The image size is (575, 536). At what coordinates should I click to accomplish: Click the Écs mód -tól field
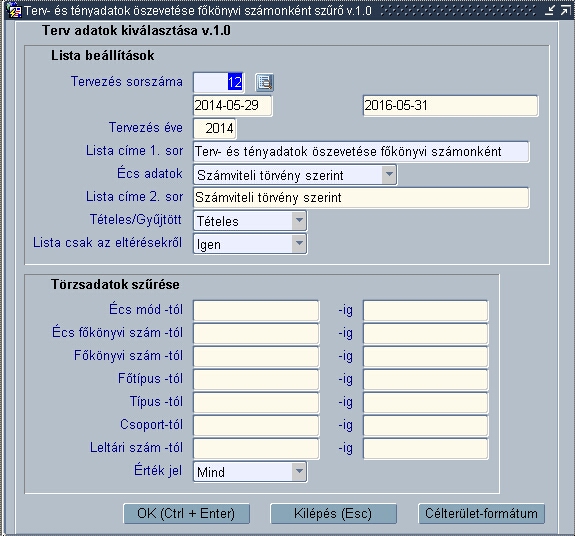pos(256,311)
